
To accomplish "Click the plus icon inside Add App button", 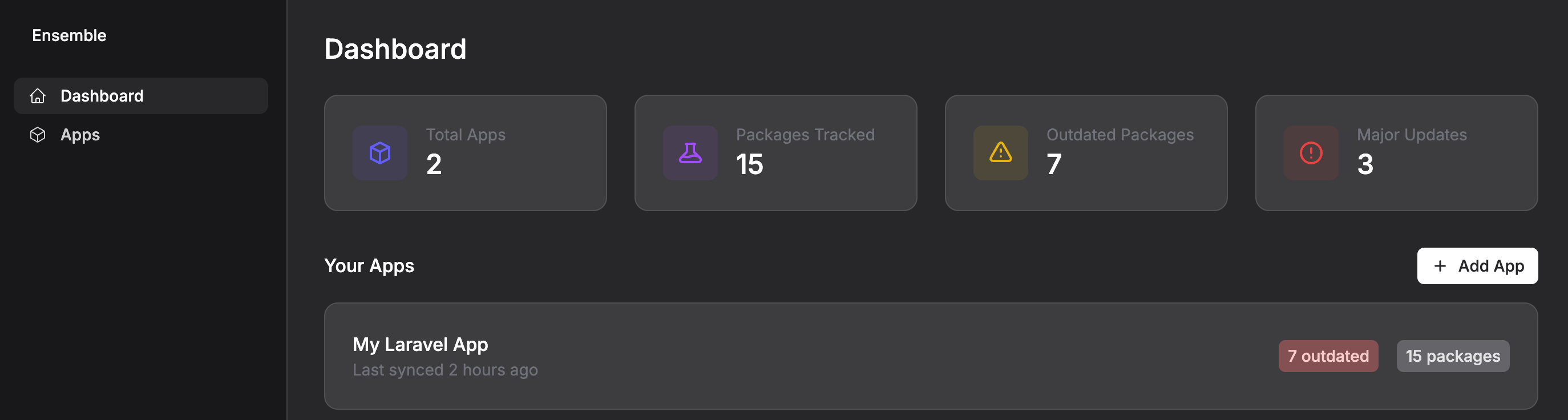I will click(x=1440, y=266).
